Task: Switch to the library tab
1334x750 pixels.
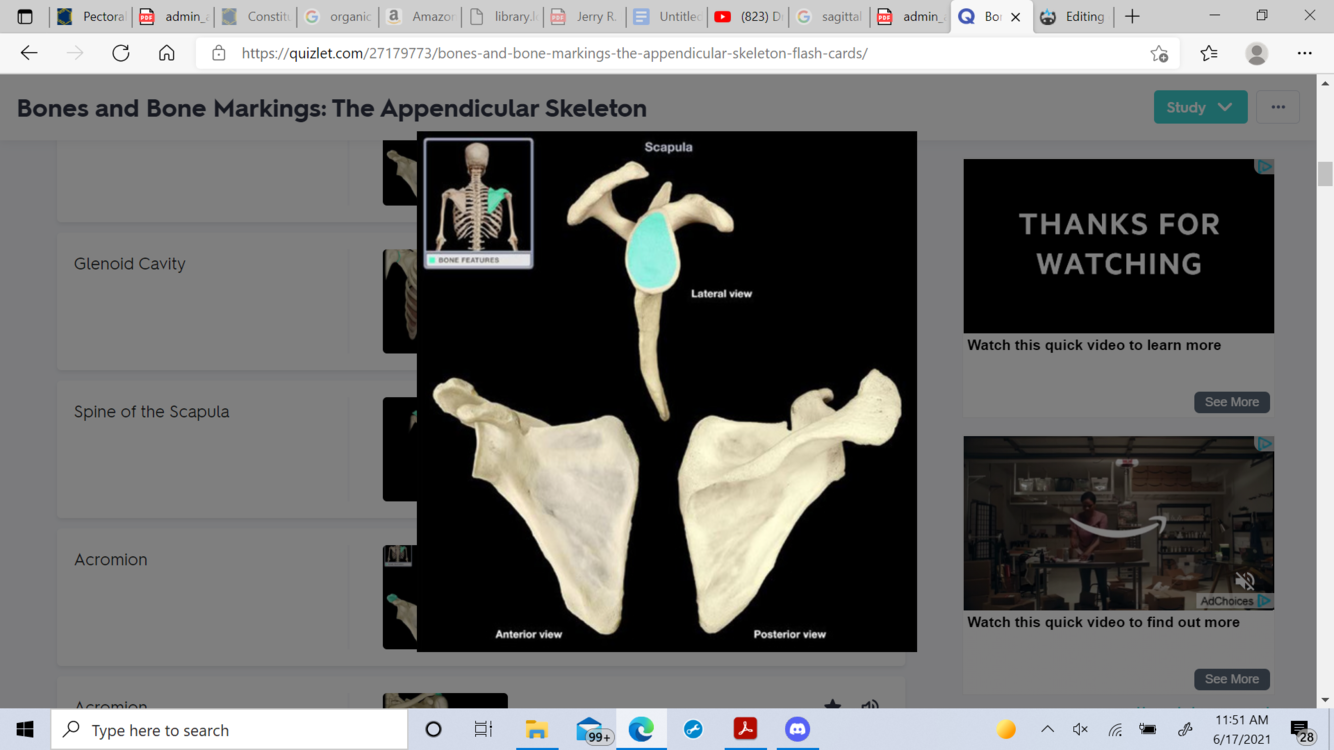Action: click(x=503, y=16)
